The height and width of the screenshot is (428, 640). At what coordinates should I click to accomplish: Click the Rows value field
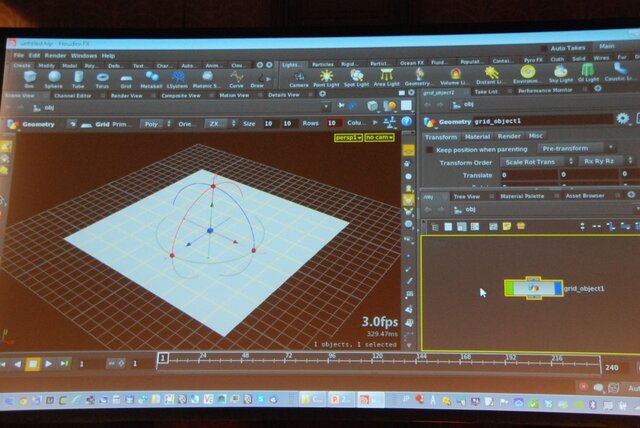(x=333, y=123)
